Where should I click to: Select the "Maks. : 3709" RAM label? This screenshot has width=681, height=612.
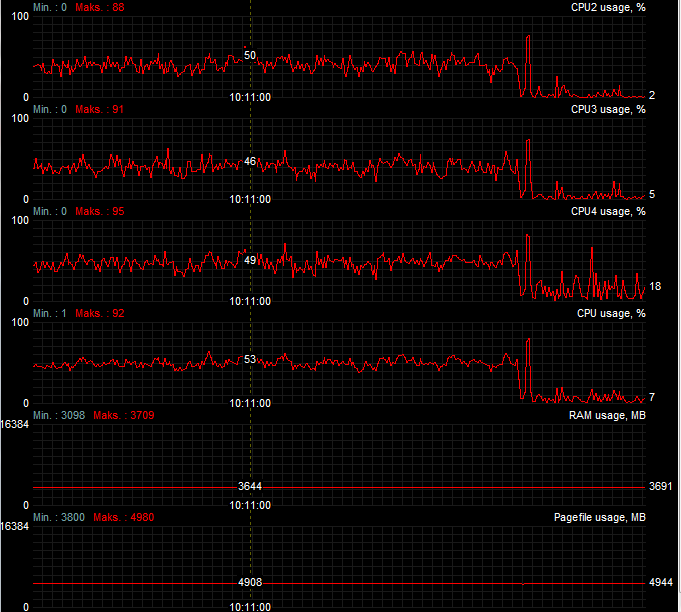point(124,416)
